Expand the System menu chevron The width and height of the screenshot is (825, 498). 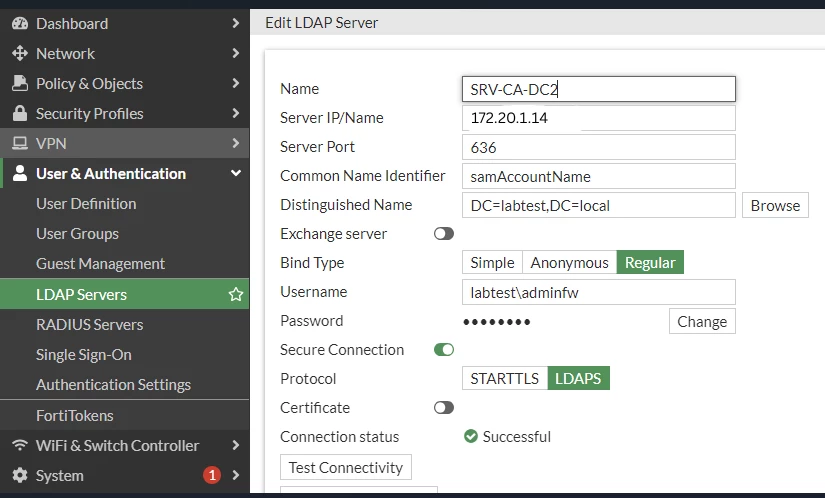coord(235,475)
